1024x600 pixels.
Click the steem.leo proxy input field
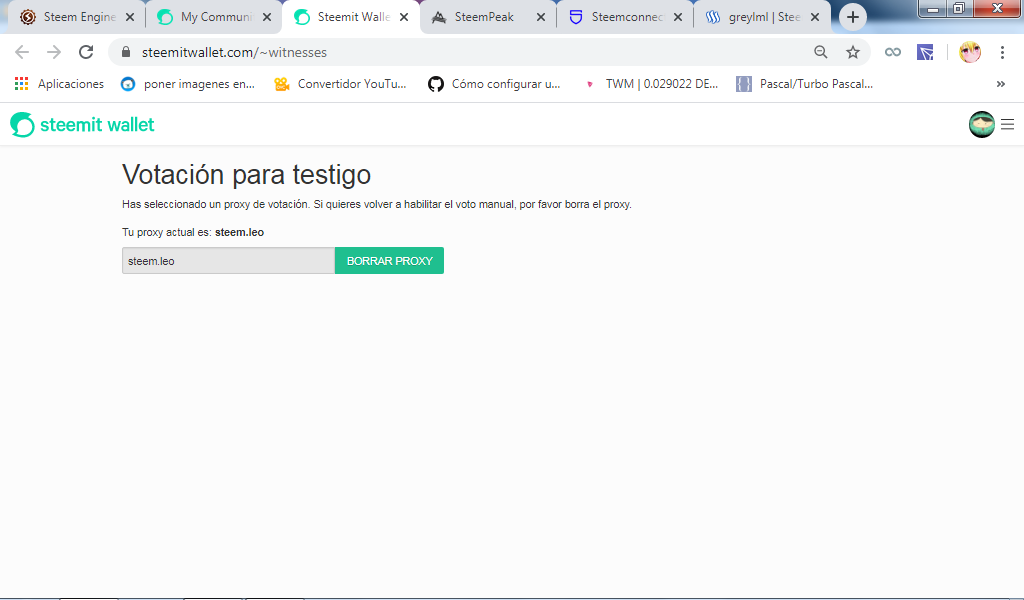[x=228, y=261]
